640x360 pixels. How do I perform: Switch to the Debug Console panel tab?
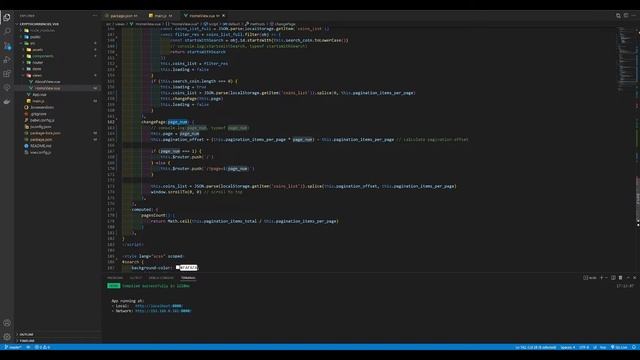point(161,278)
